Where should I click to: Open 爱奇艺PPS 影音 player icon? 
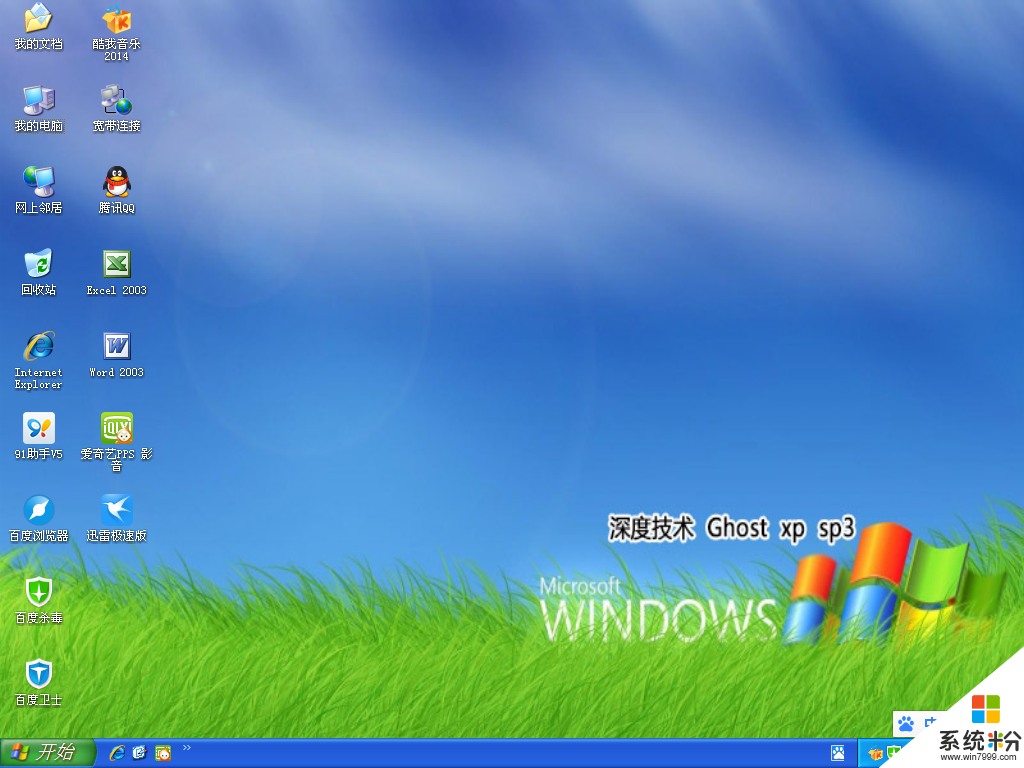coord(116,429)
